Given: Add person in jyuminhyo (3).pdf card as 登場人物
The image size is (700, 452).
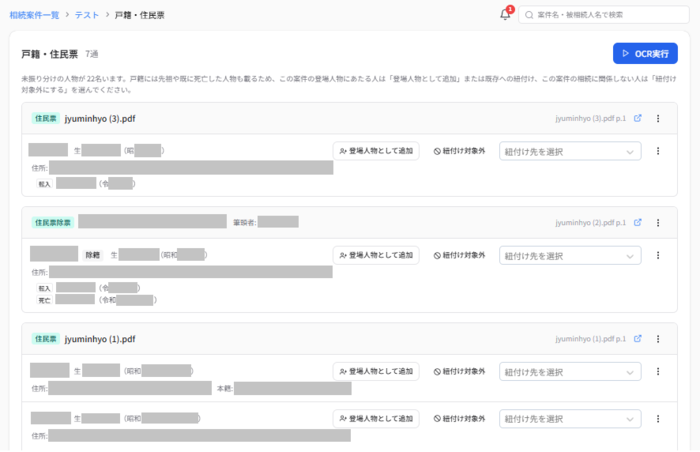Looking at the screenshot, I should point(376,151).
